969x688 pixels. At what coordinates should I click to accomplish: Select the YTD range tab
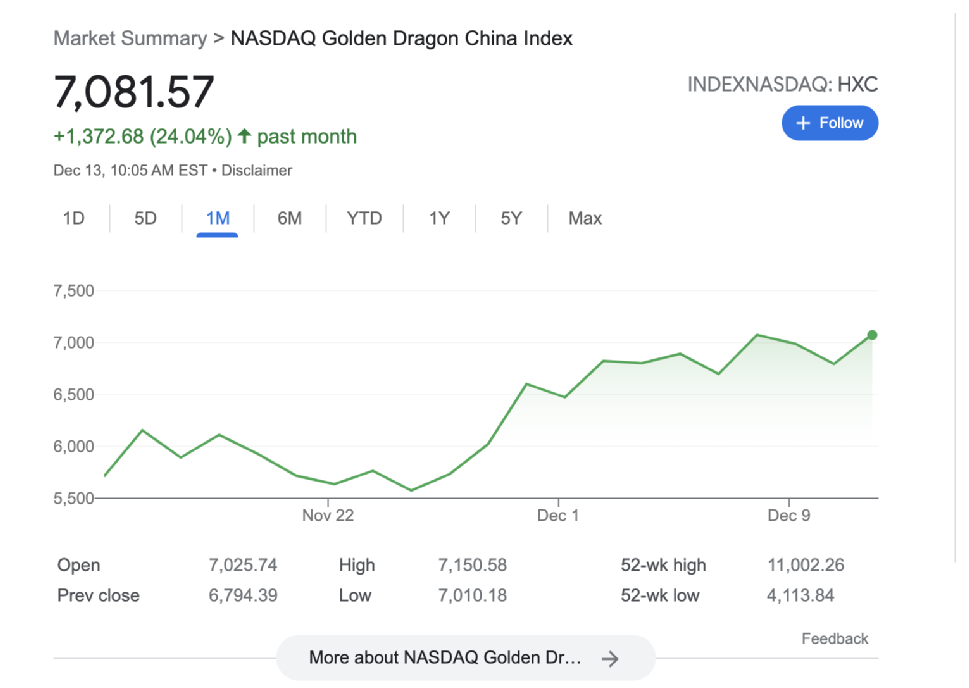click(x=365, y=218)
